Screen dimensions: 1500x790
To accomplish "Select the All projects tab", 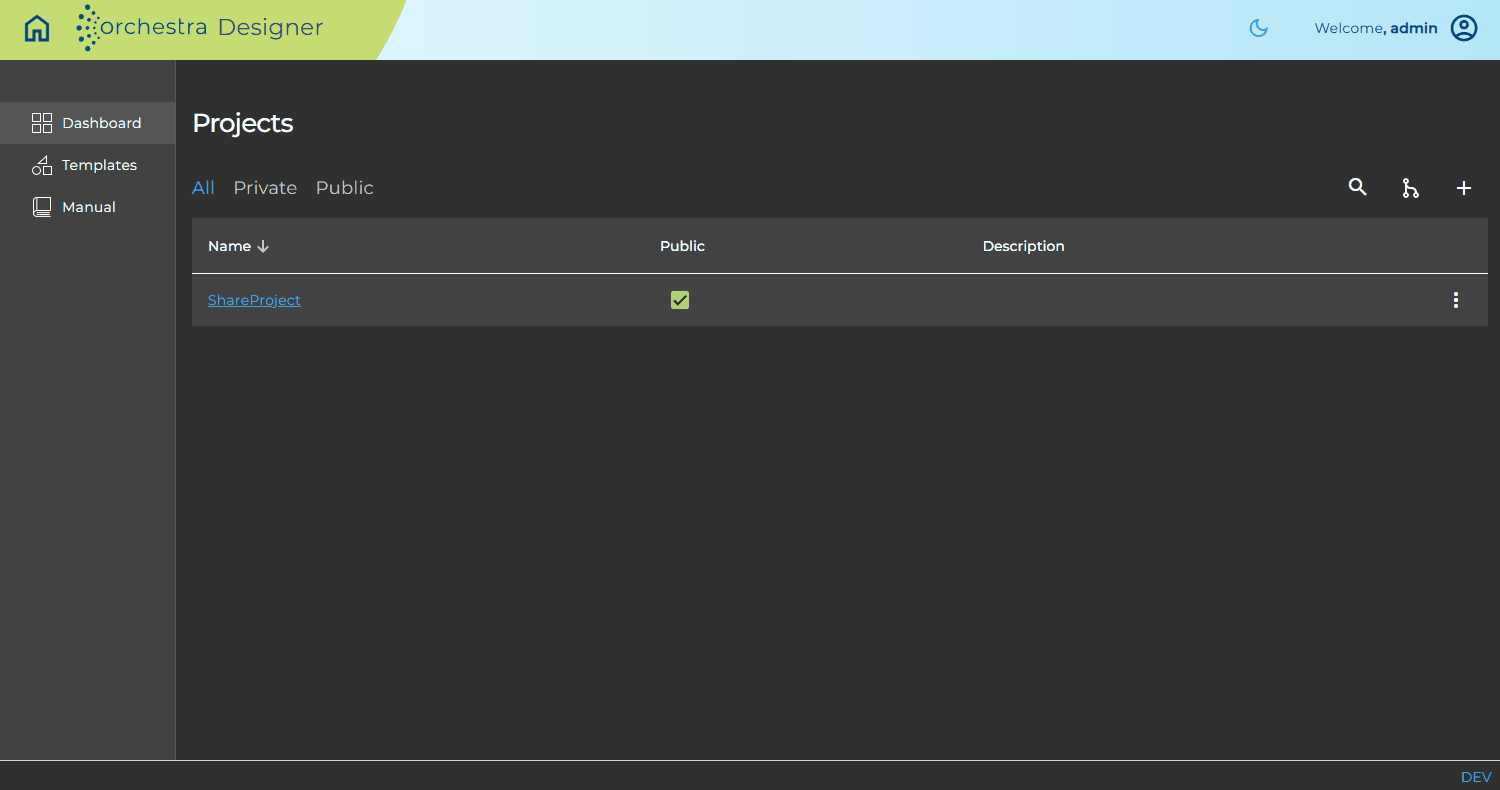I will [203, 188].
